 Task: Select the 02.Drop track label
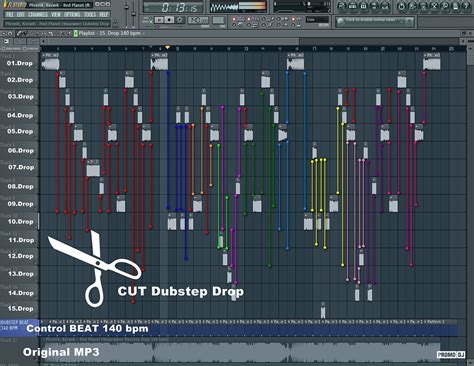[x=20, y=80]
